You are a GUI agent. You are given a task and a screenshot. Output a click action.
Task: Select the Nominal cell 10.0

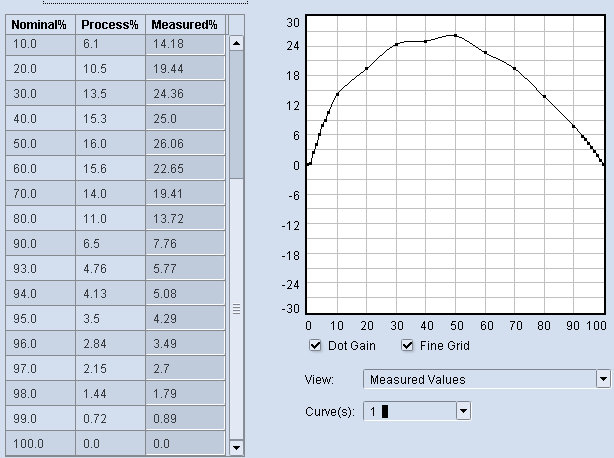click(x=40, y=44)
